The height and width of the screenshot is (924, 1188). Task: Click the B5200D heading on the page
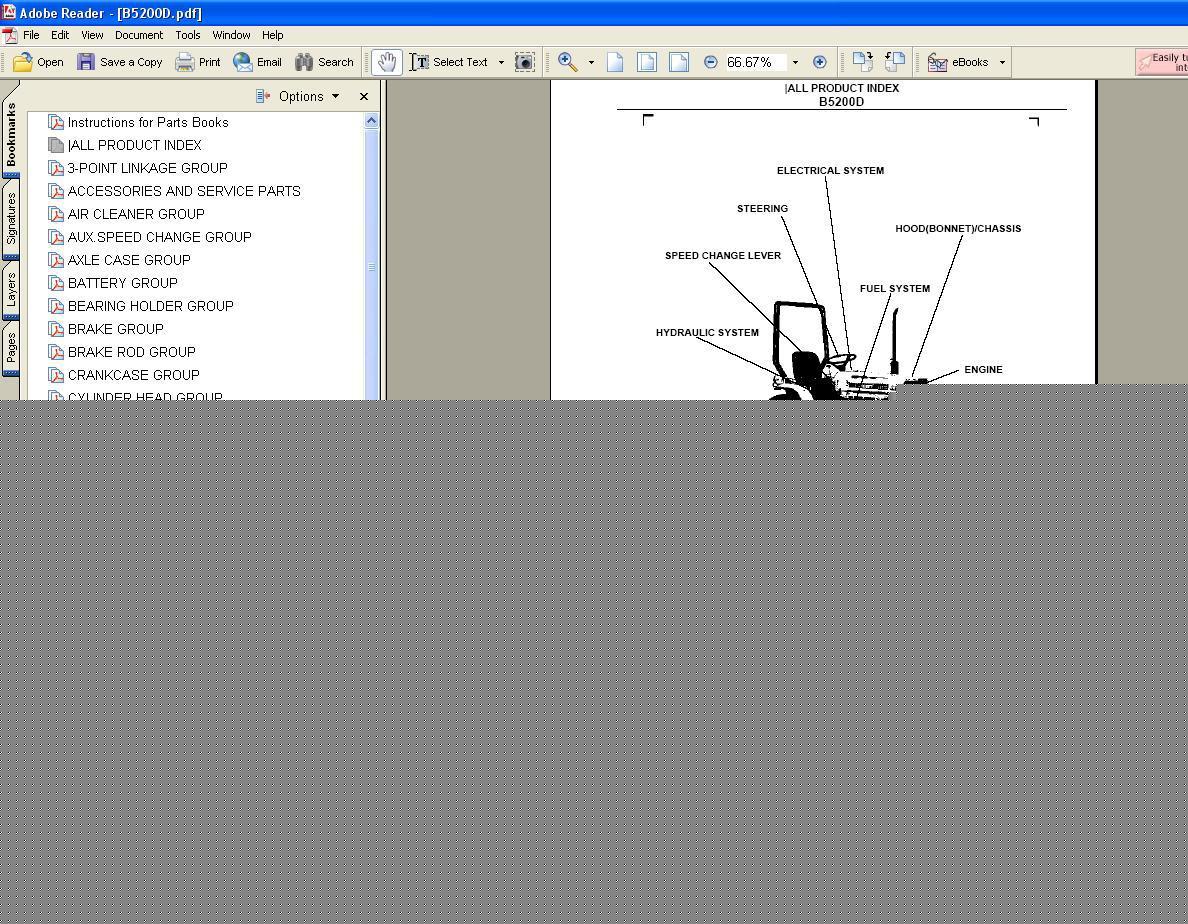click(841, 102)
